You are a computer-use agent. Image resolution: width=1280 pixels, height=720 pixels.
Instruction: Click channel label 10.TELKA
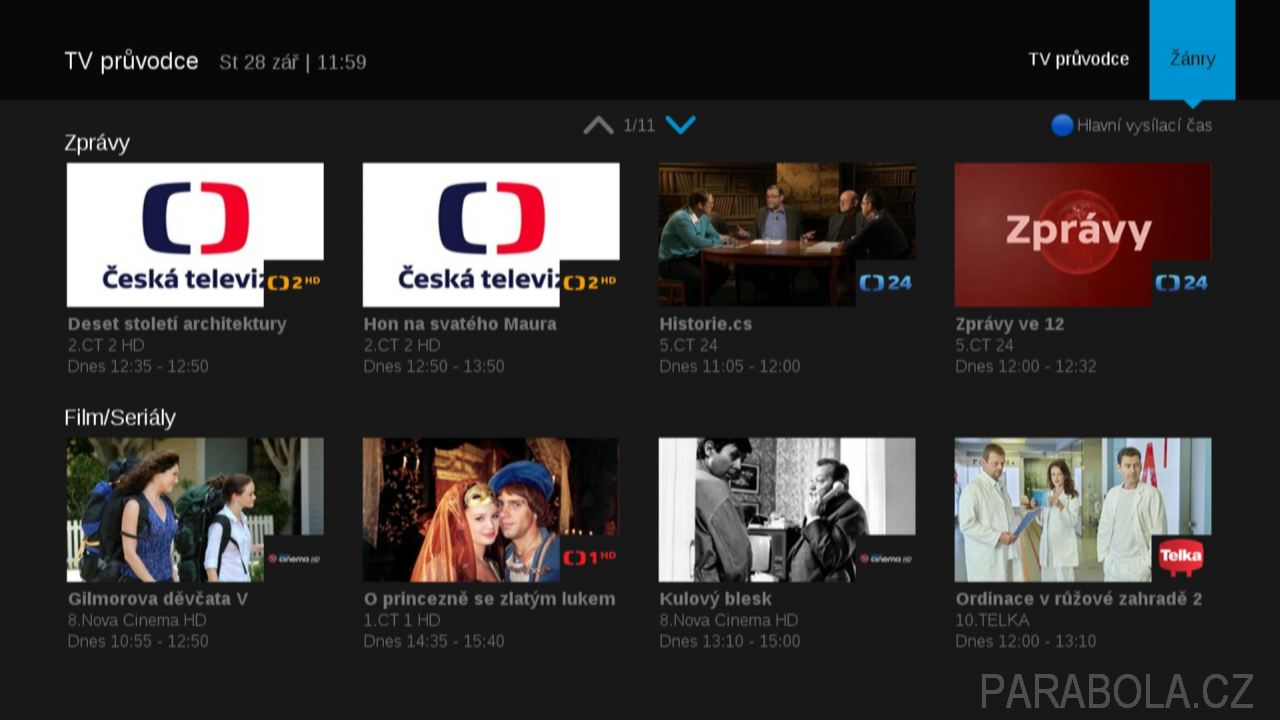tap(992, 620)
